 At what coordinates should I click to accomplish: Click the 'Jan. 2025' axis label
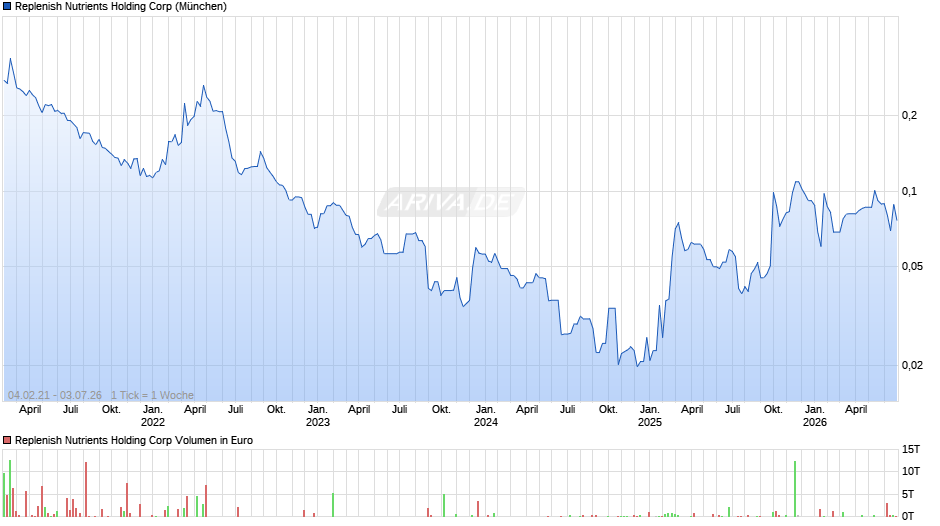[650, 416]
